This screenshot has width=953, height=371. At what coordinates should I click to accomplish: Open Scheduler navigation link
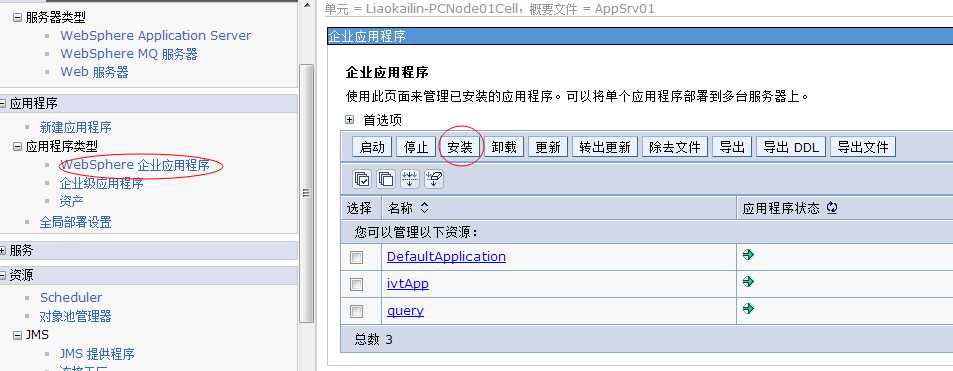pyautogui.click(x=71, y=297)
